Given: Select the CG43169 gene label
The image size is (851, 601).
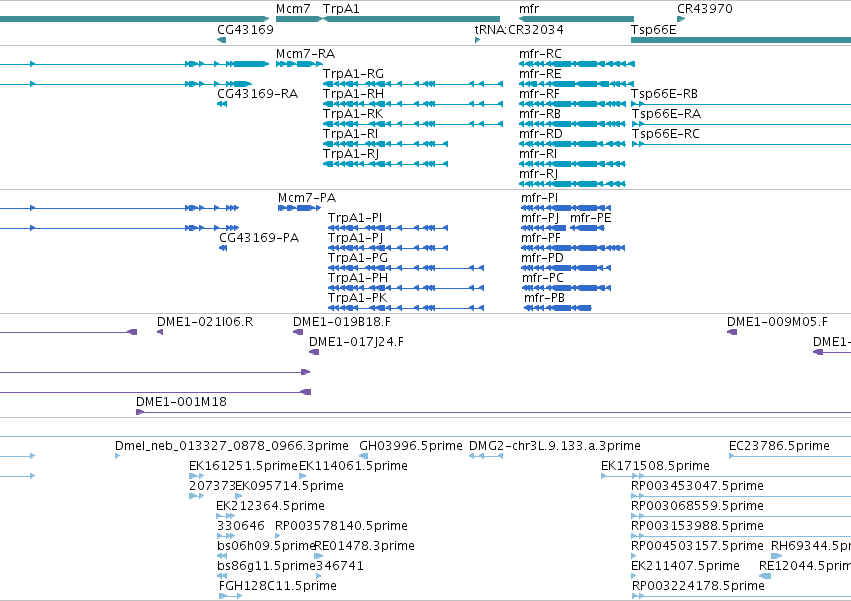Looking at the screenshot, I should point(245,29).
